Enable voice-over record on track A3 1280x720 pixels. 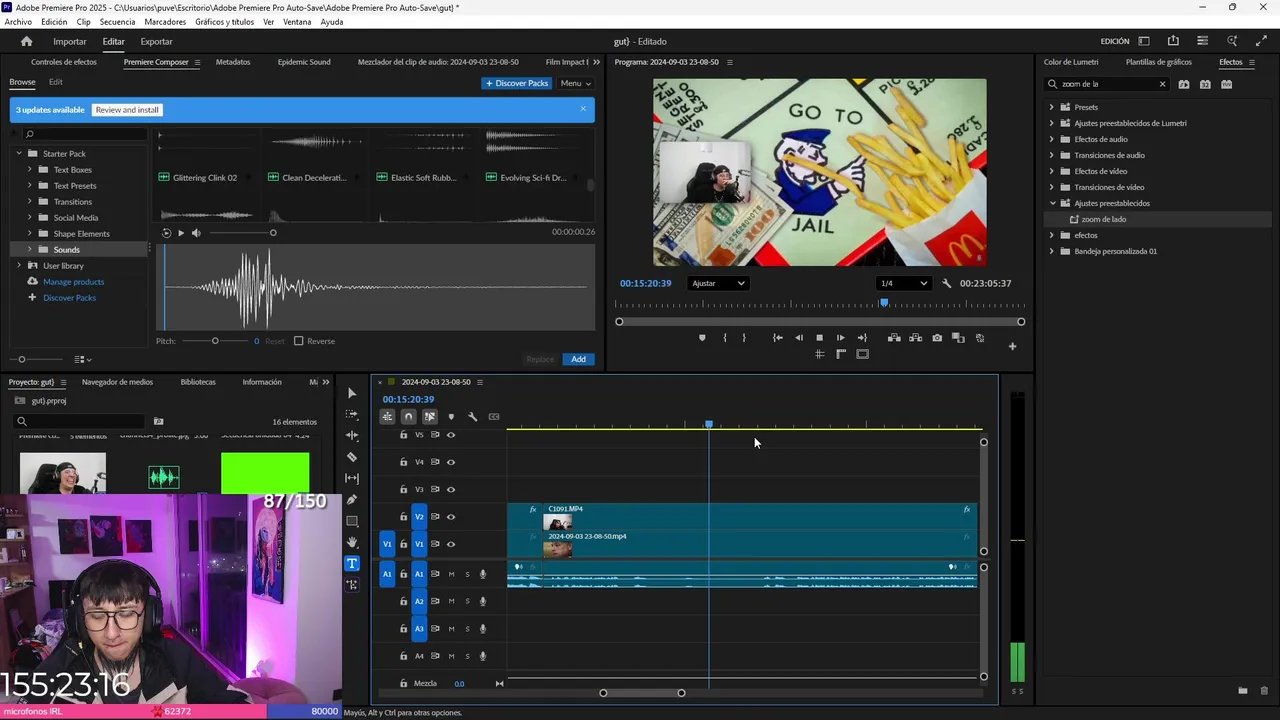click(483, 629)
